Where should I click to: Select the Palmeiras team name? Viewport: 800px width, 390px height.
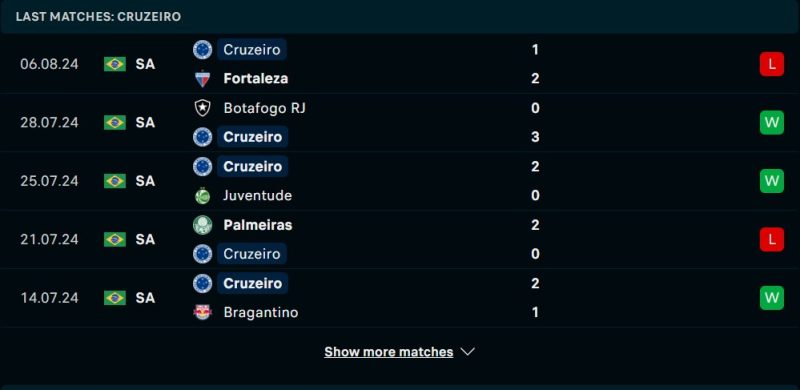(258, 225)
